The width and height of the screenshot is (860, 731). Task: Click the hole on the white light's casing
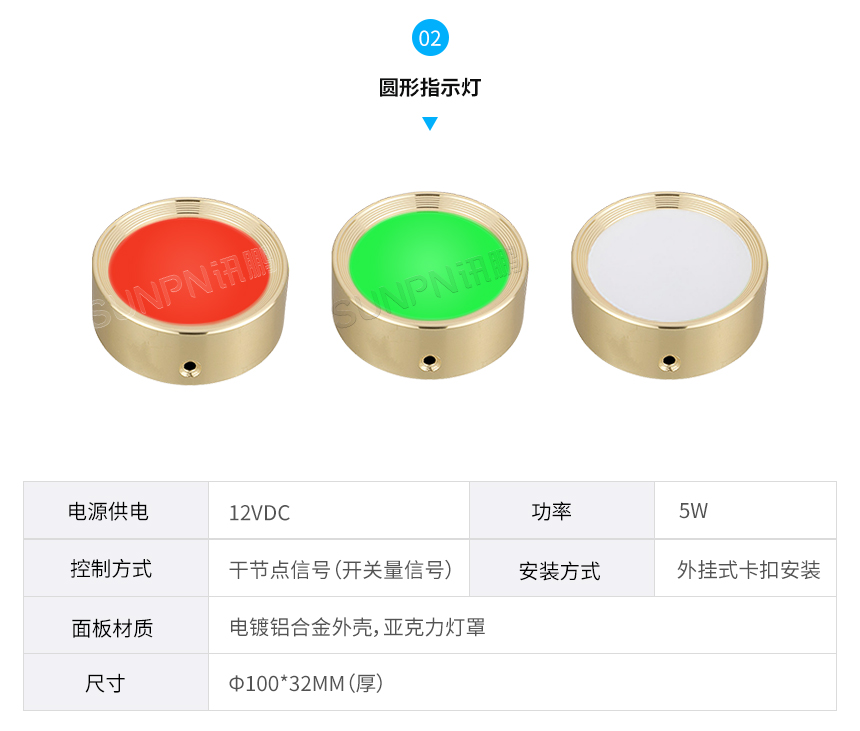coord(669,360)
